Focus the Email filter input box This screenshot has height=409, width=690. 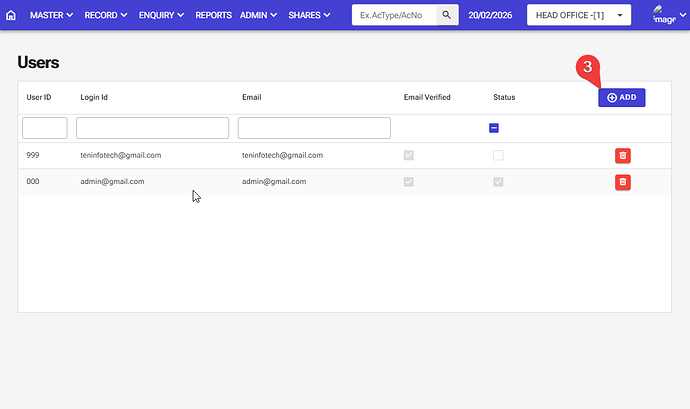click(314, 128)
